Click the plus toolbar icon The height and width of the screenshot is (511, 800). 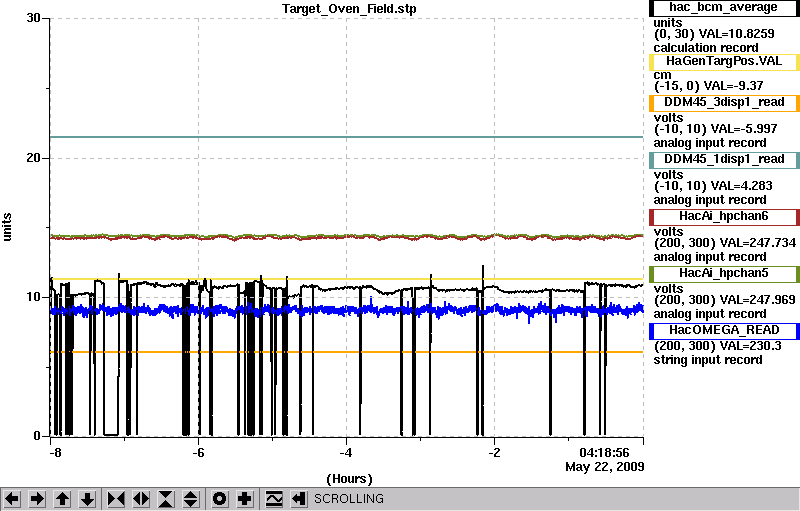244,499
